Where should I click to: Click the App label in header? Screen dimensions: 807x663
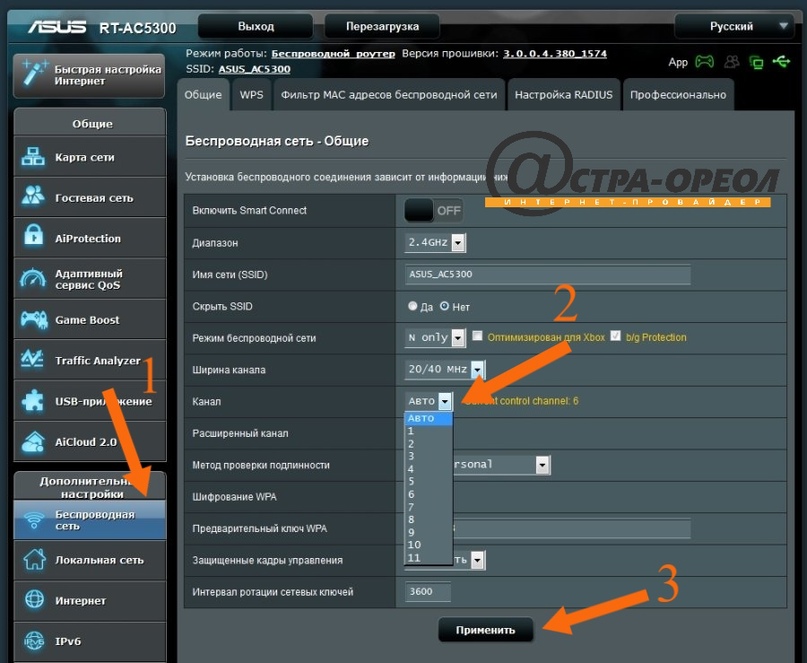[x=678, y=62]
